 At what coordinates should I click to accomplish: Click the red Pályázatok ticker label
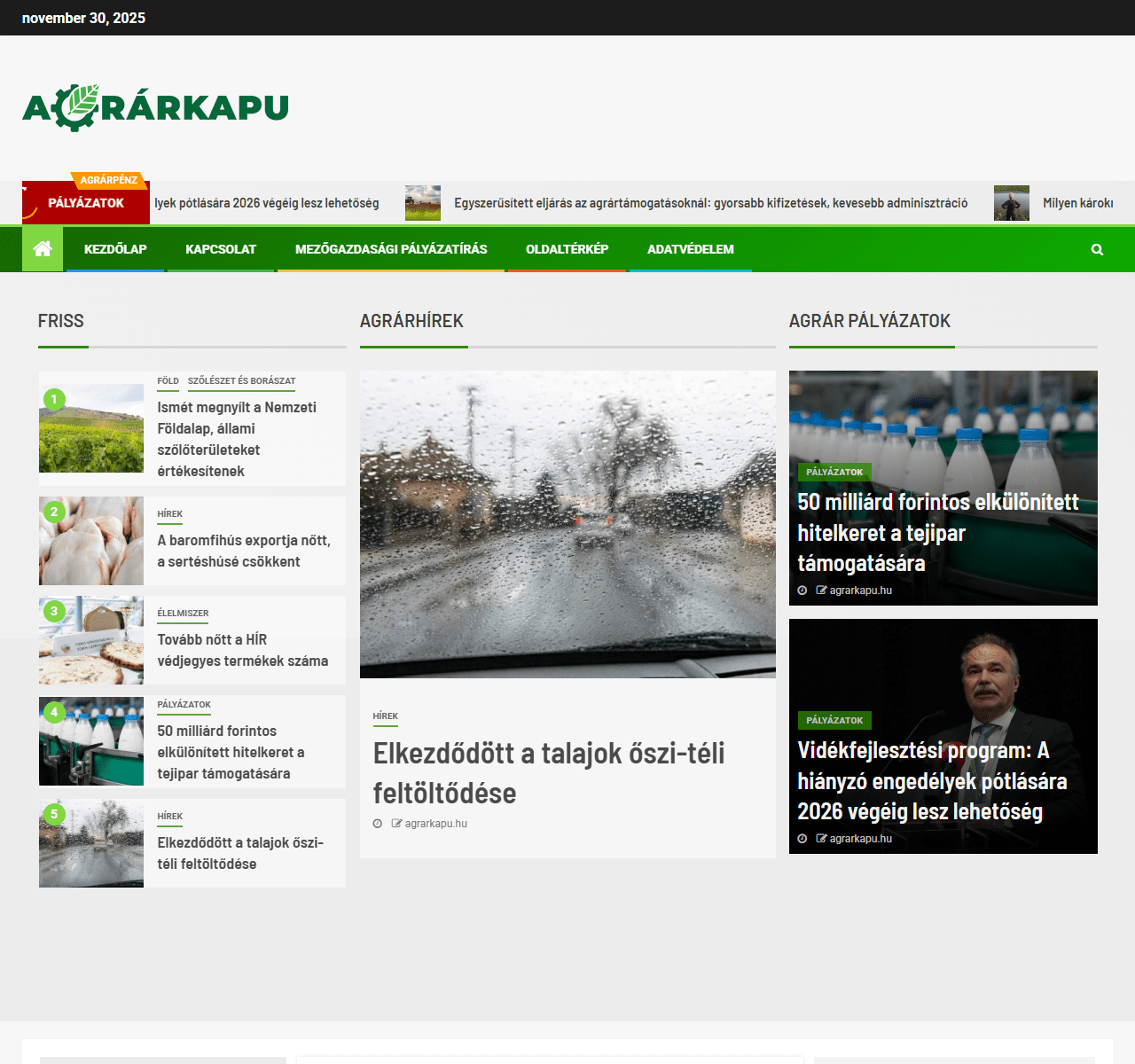[x=86, y=203]
